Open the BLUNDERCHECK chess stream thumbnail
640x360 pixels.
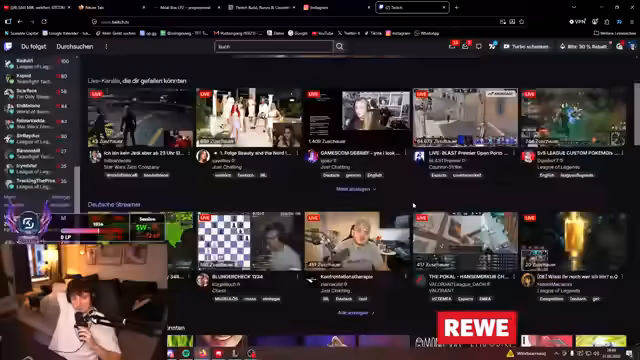pyautogui.click(x=249, y=241)
